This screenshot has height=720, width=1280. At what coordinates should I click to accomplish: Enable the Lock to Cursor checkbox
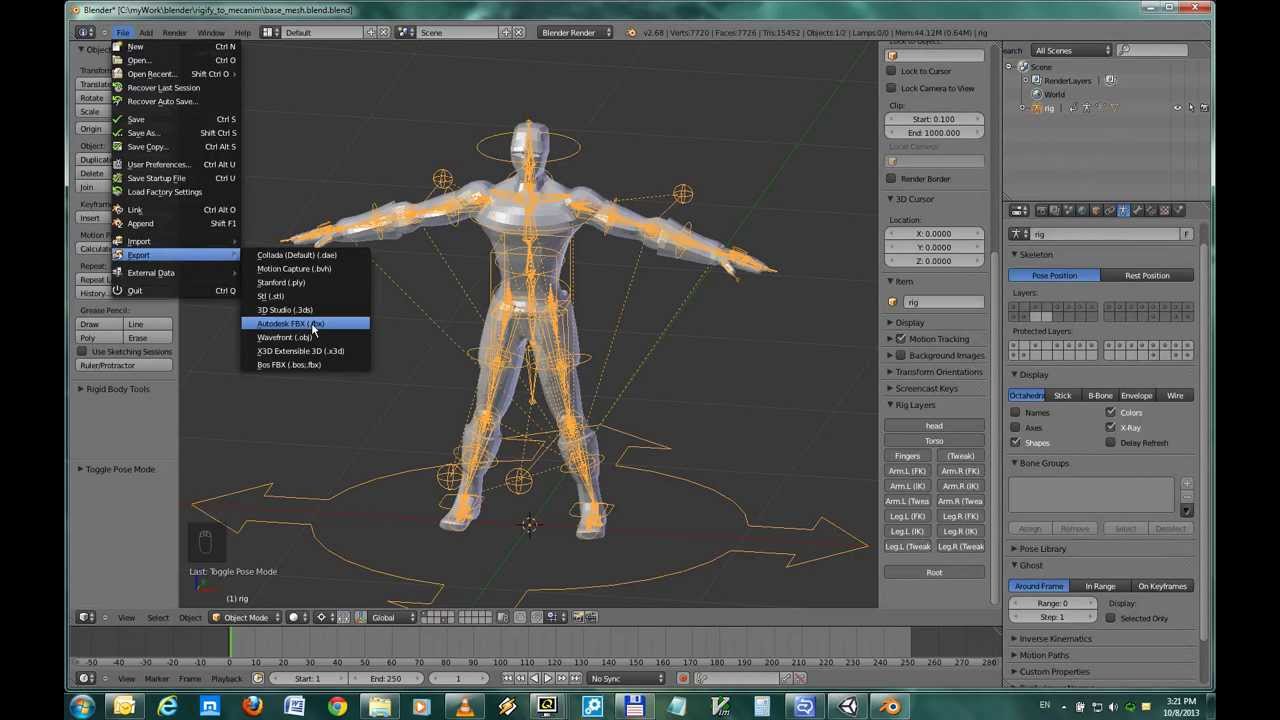tap(891, 71)
